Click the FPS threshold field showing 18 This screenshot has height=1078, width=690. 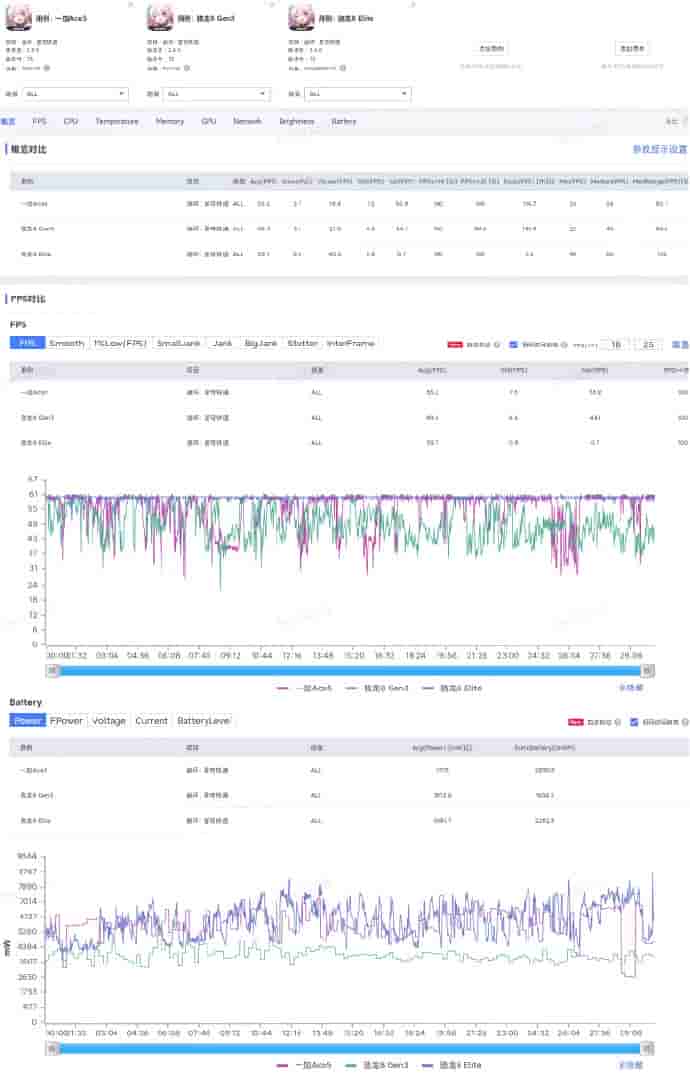(615, 344)
